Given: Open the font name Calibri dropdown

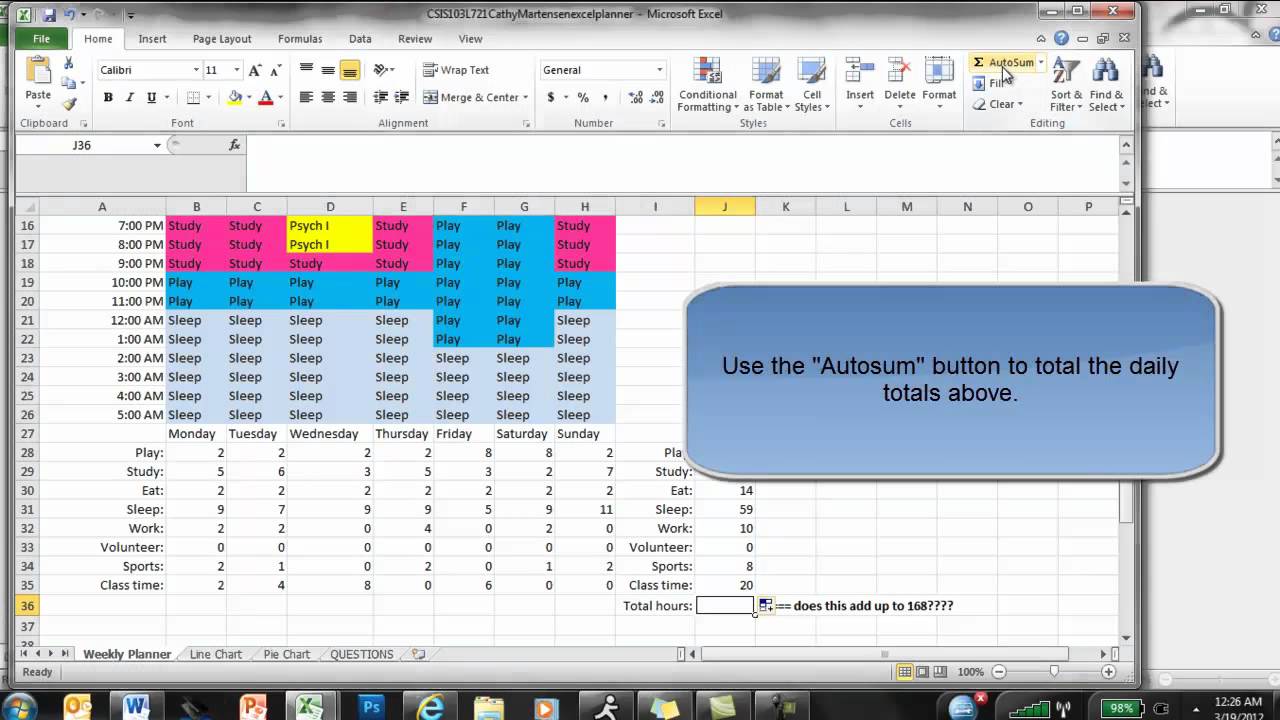Looking at the screenshot, I should tap(196, 70).
